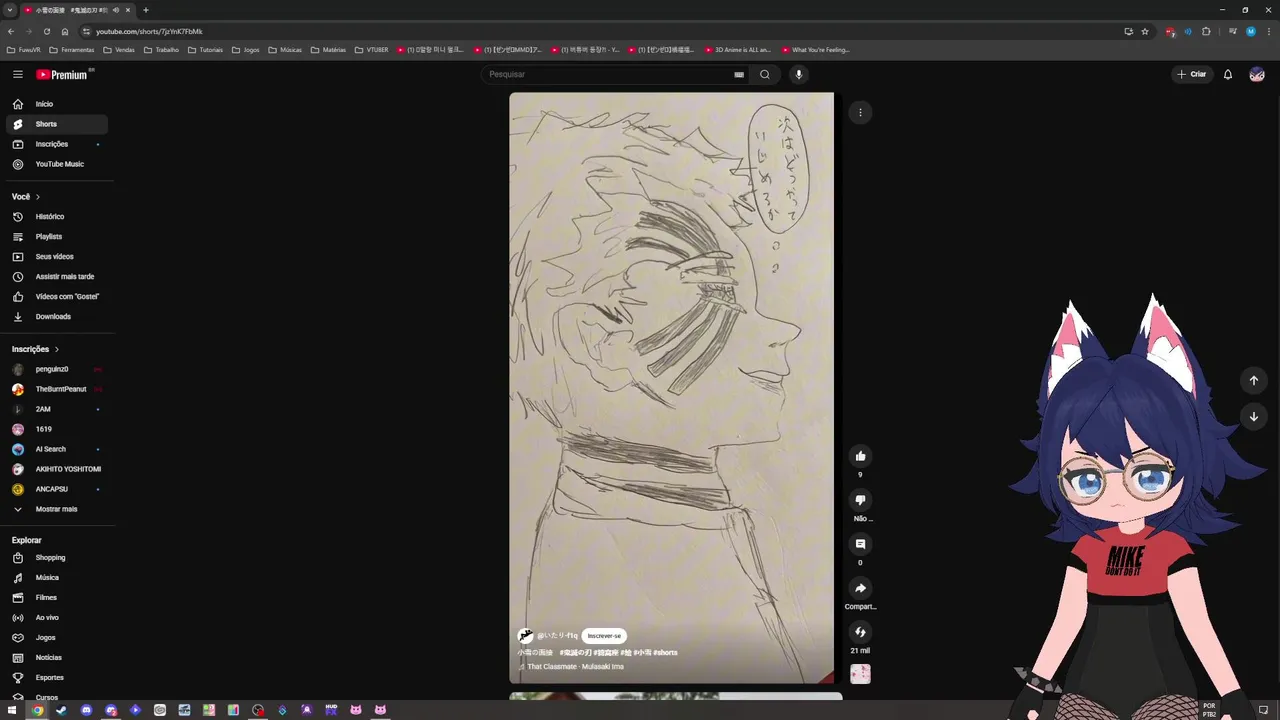Open the Tutoriais bookmarks folder
This screenshot has width=1280, height=720.
[x=205, y=49]
